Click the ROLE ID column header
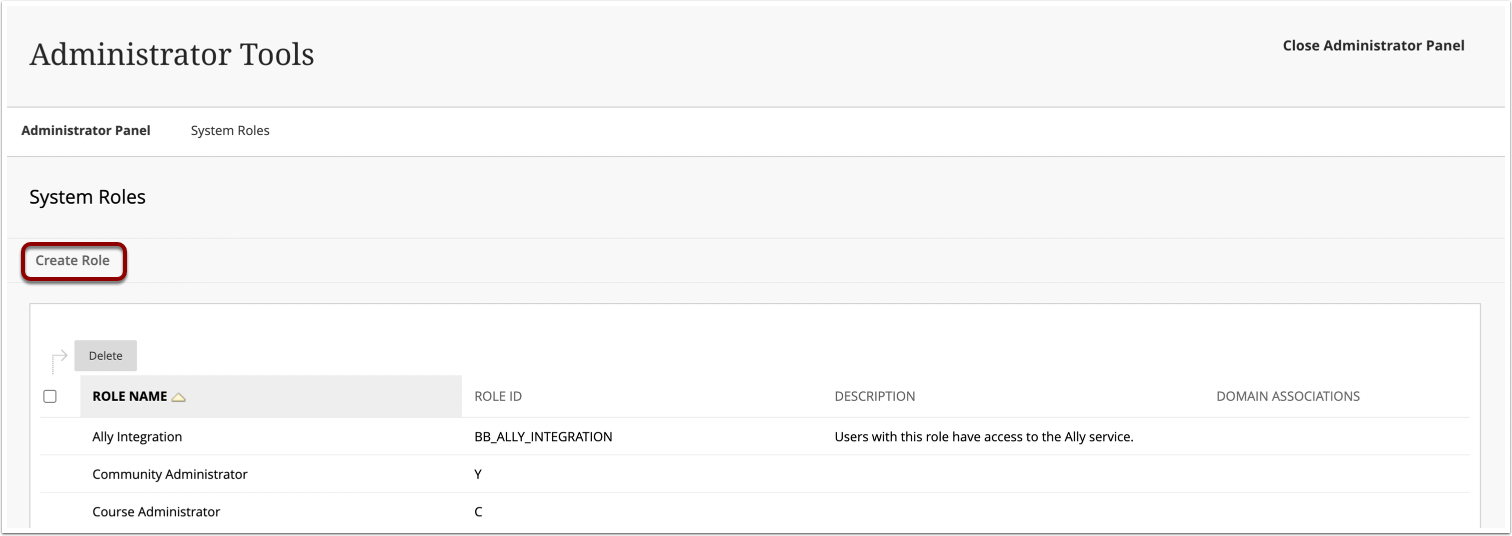The height and width of the screenshot is (536, 1512). 498,397
